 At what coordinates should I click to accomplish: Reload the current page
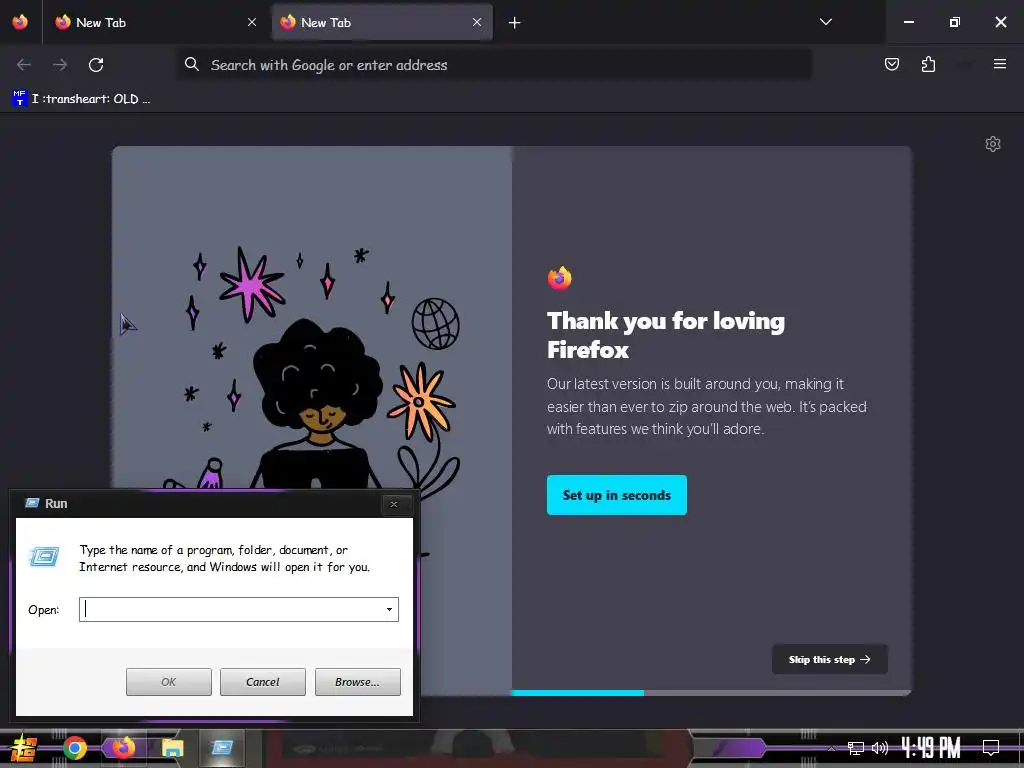pyautogui.click(x=96, y=64)
